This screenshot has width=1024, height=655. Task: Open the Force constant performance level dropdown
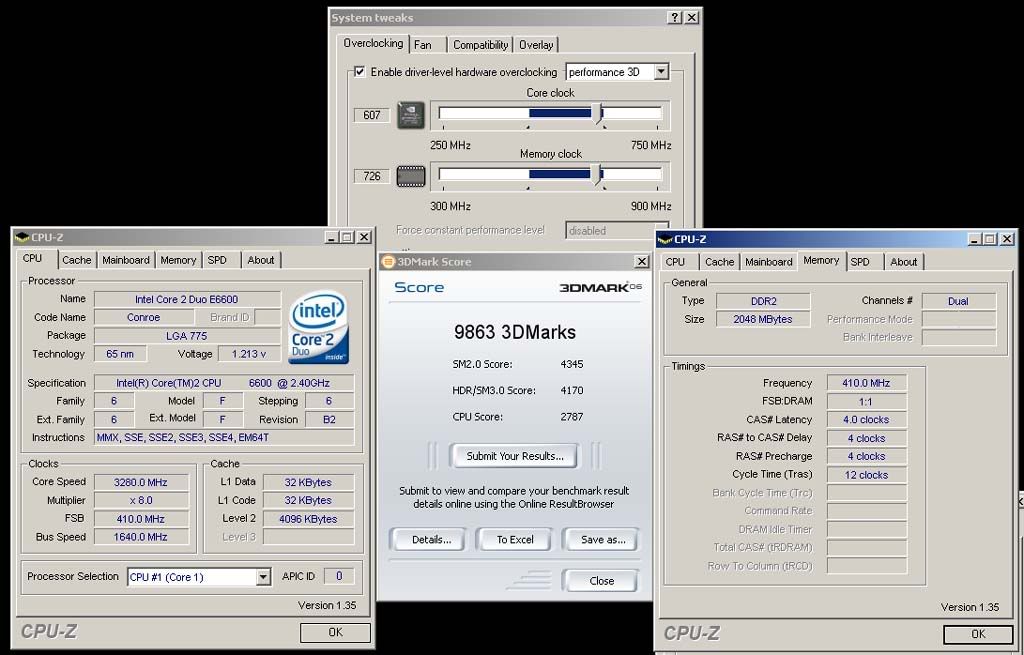point(617,231)
